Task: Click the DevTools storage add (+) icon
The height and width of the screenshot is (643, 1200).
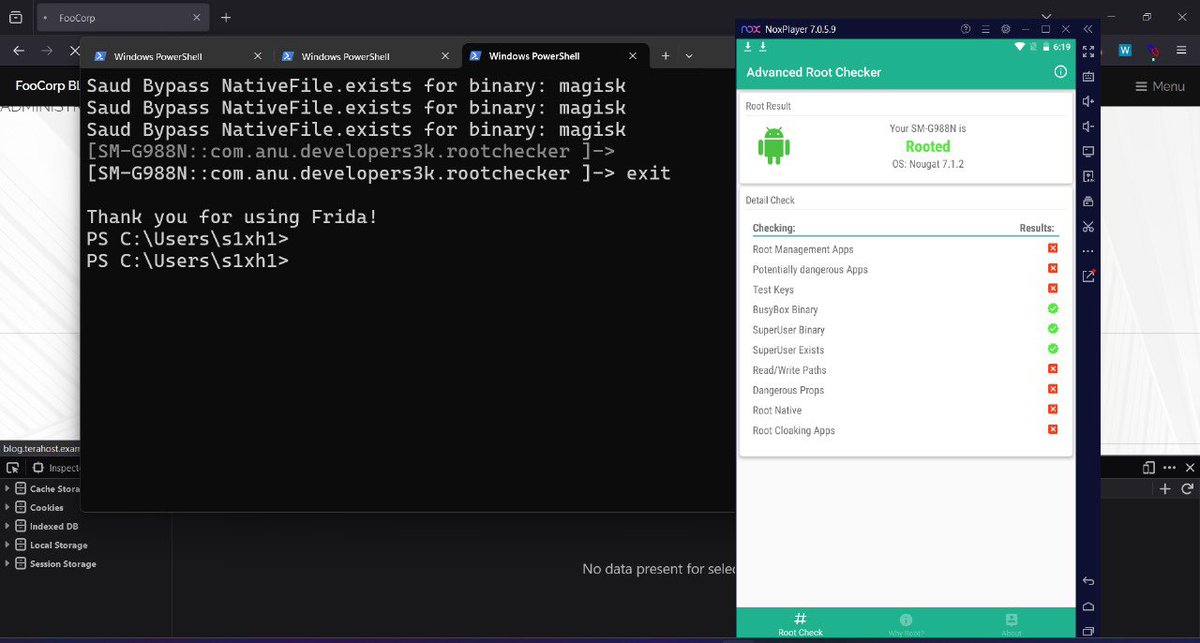Action: [1164, 489]
